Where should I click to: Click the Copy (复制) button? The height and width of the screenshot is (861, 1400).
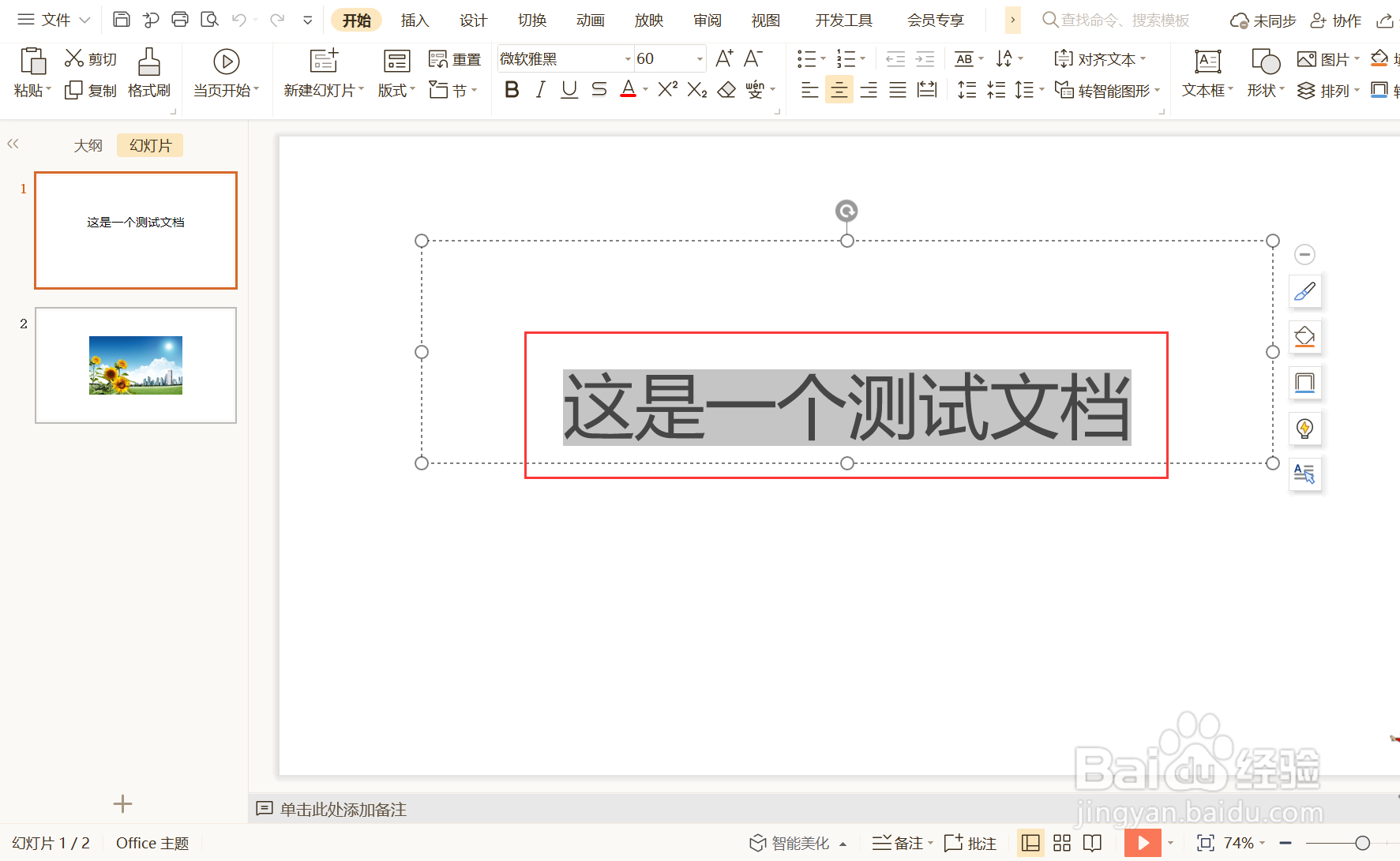(x=91, y=91)
